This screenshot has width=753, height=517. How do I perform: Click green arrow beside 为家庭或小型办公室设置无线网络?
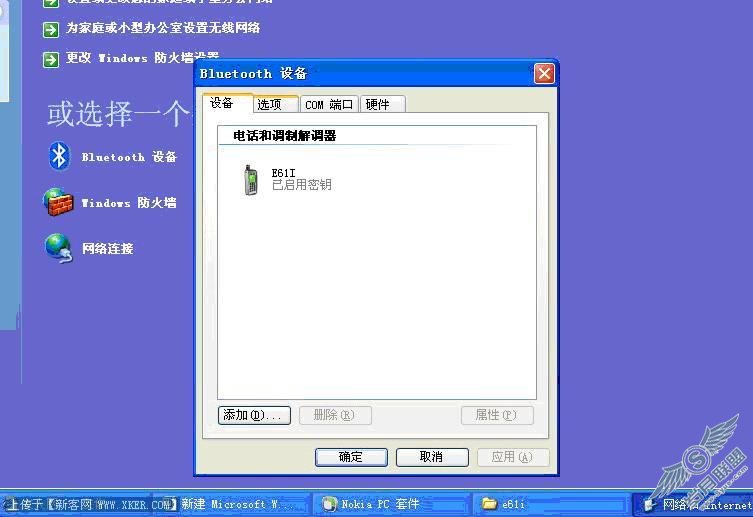pos(51,28)
